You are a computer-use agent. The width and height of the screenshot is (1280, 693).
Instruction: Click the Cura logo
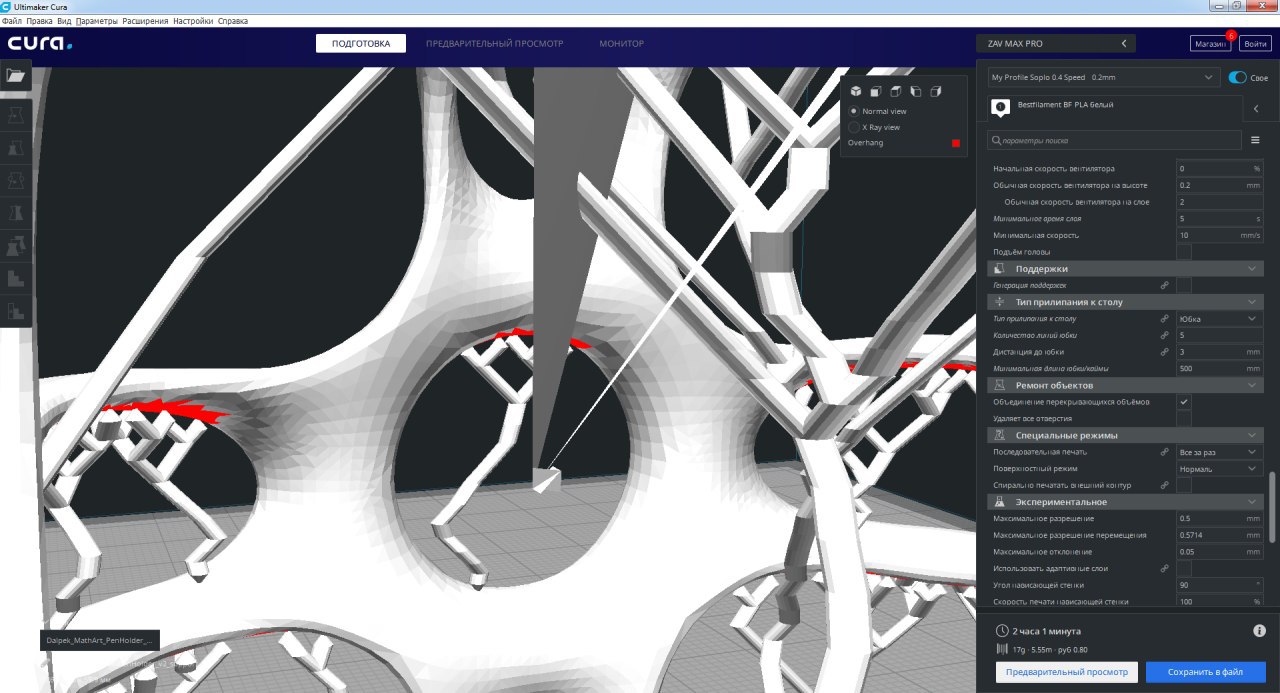(x=40, y=43)
